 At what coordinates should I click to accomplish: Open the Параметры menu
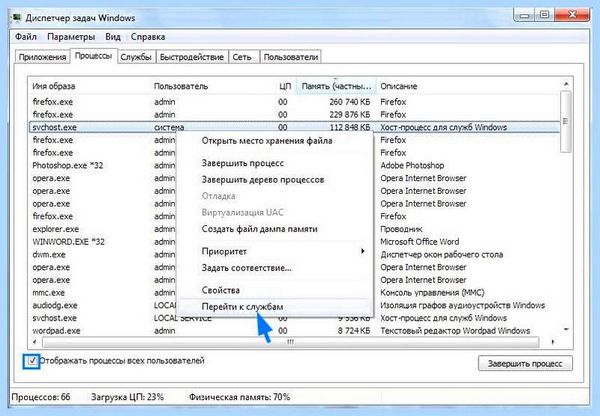click(x=71, y=37)
